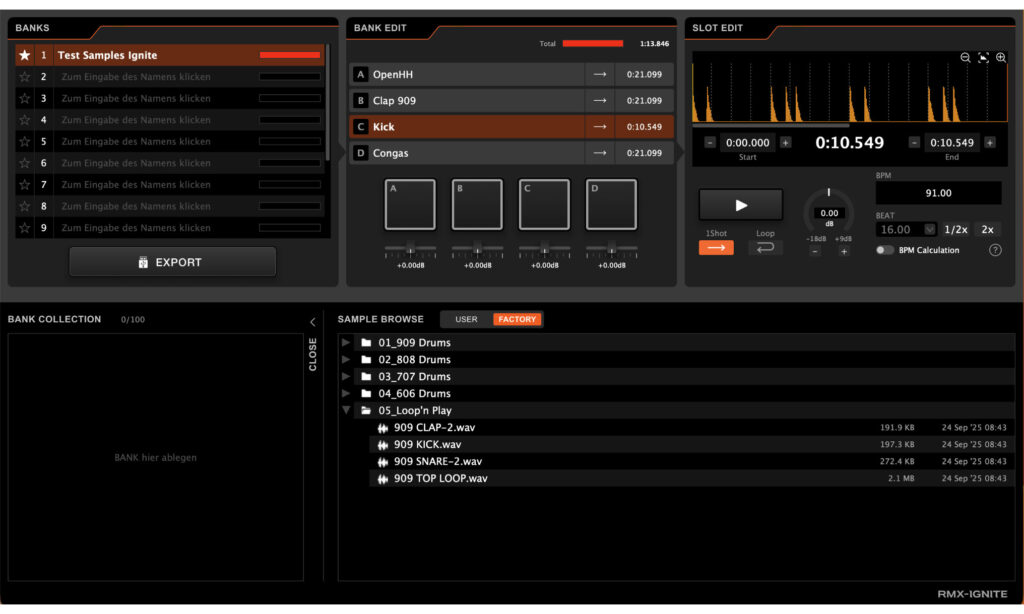This screenshot has width=1024, height=614.
Task: Star bank 2 as a favorite
Action: click(24, 76)
